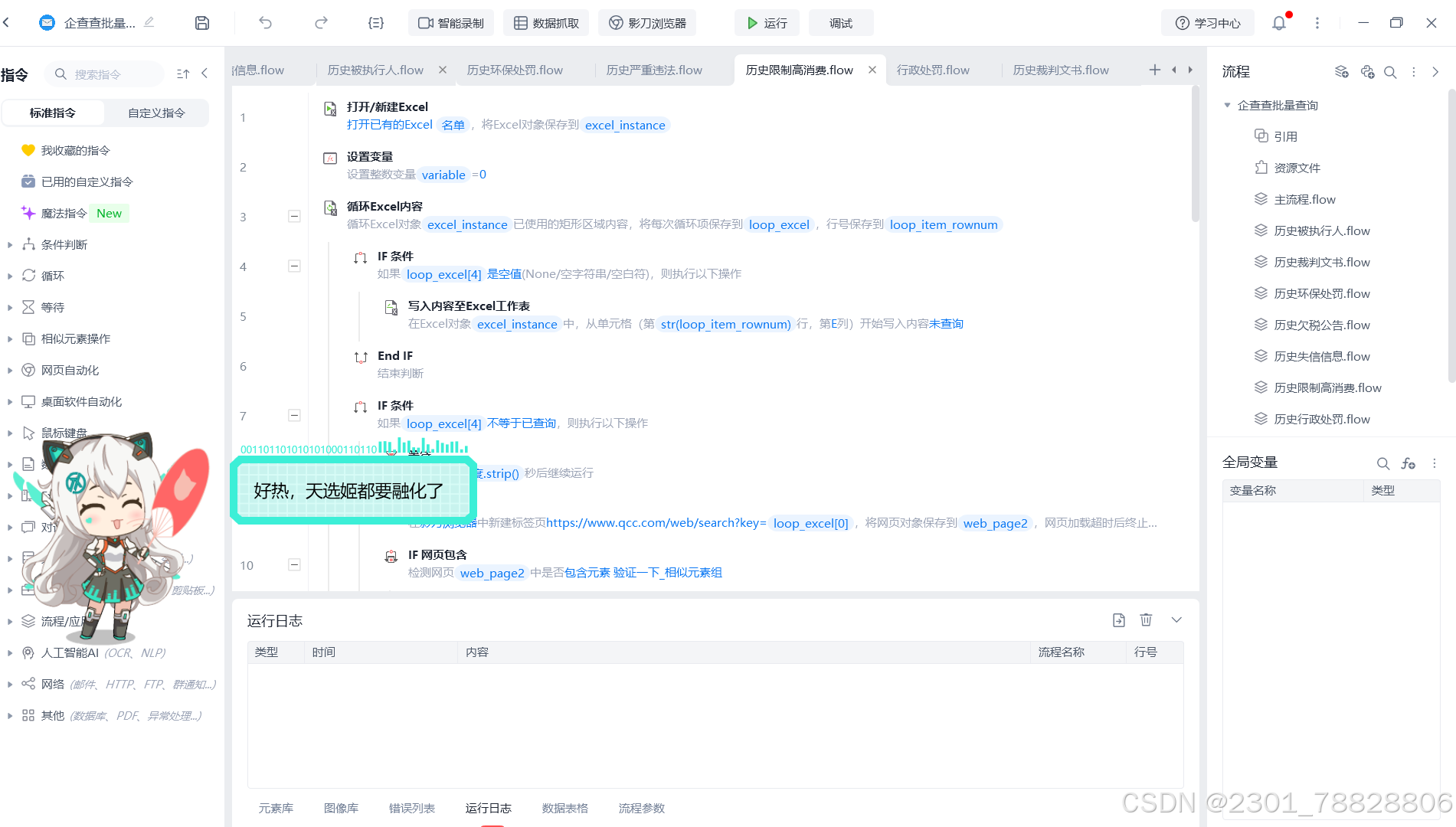
Task: Click the save icon in top toolbar
Action: click(202, 23)
